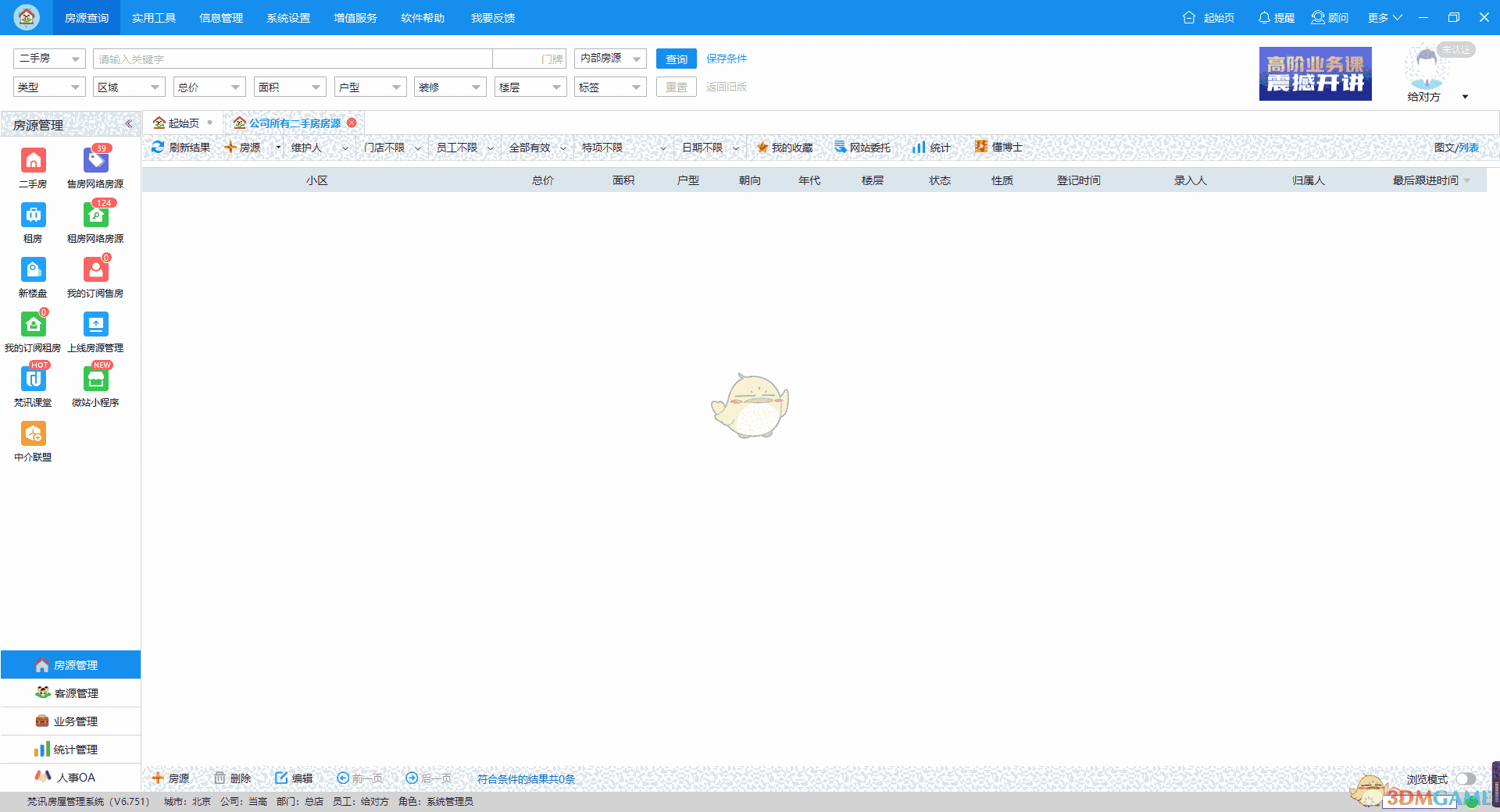Open 我的订阅售房 sidebar icon

(x=96, y=269)
